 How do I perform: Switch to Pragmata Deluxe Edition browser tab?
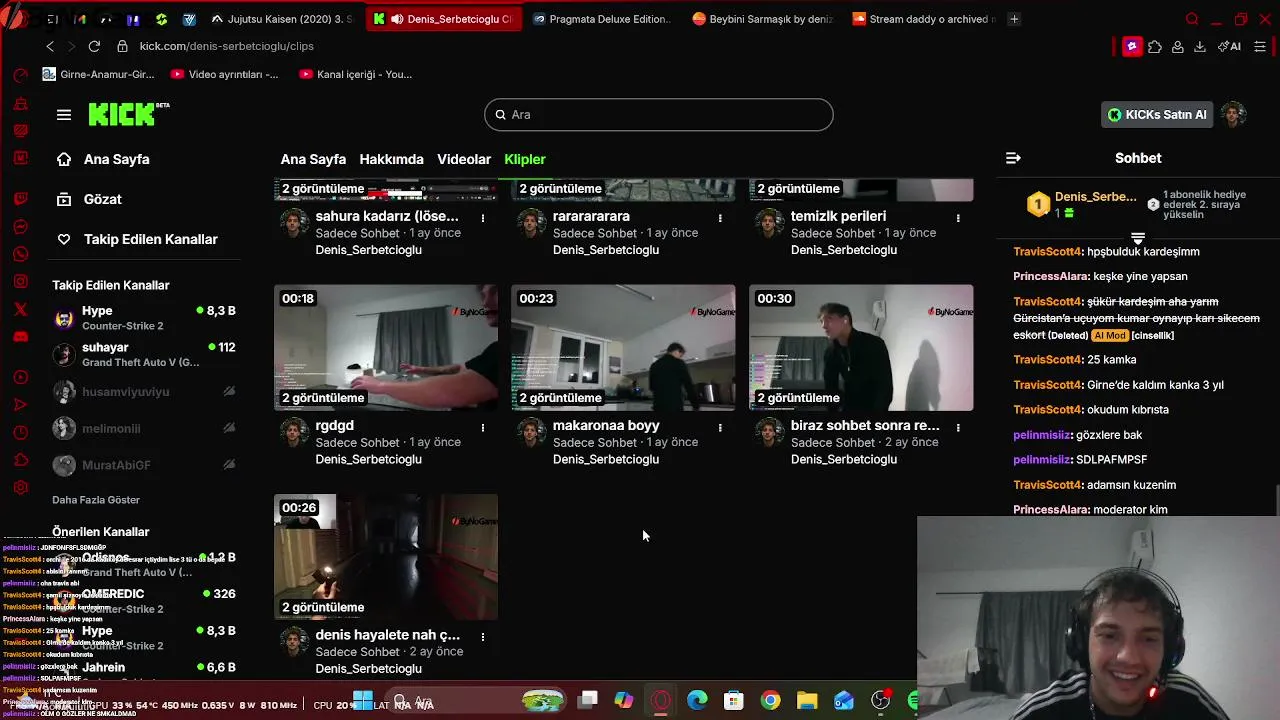[x=603, y=18]
